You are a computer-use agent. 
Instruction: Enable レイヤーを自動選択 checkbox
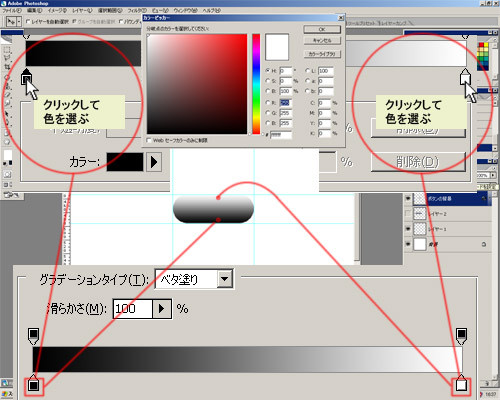pos(28,22)
